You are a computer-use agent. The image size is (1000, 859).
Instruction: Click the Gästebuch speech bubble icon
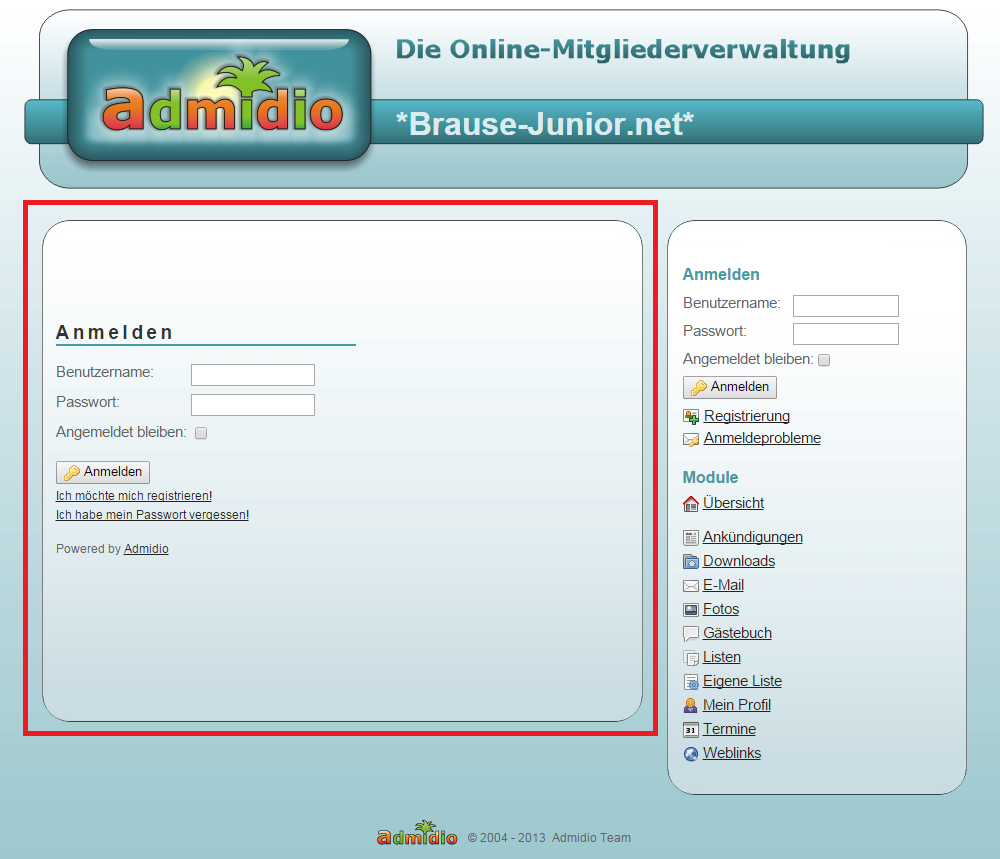coord(690,633)
